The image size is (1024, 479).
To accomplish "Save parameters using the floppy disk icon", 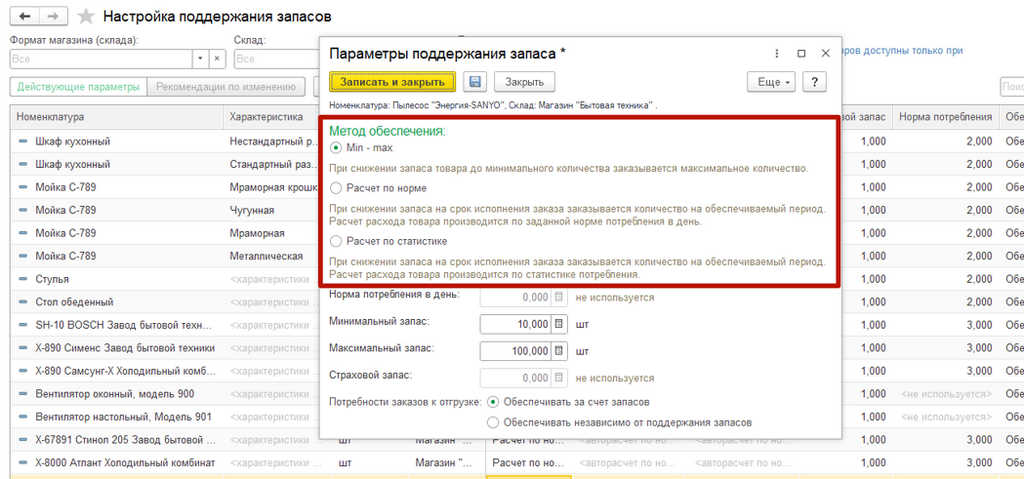I will pyautogui.click(x=475, y=82).
